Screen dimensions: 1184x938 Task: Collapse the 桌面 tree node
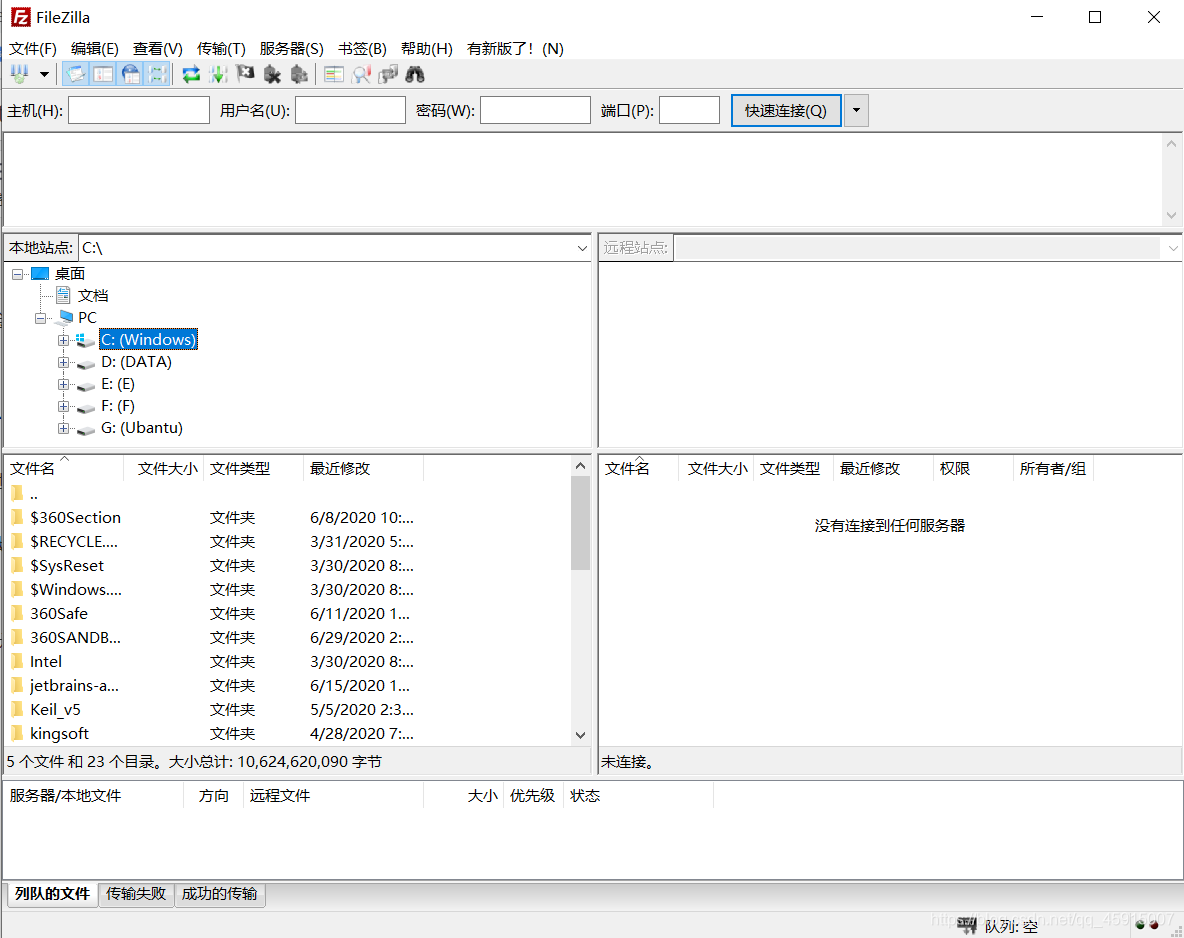[x=17, y=274]
